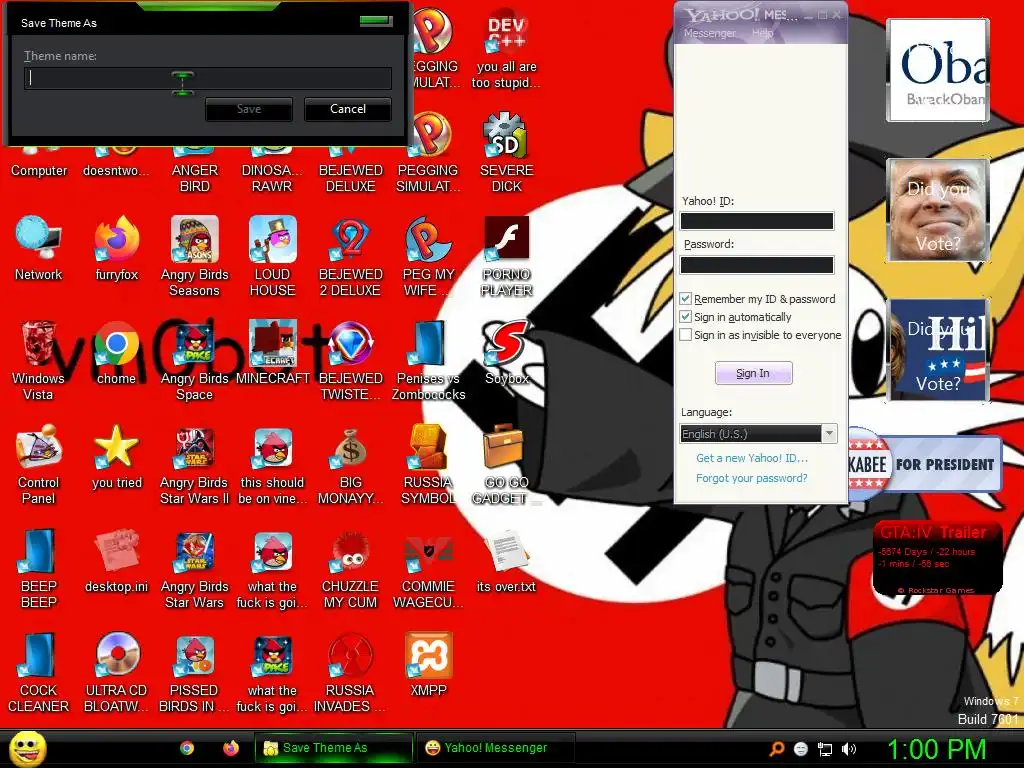Click Cancel in Save Theme As dialog

pyautogui.click(x=347, y=109)
